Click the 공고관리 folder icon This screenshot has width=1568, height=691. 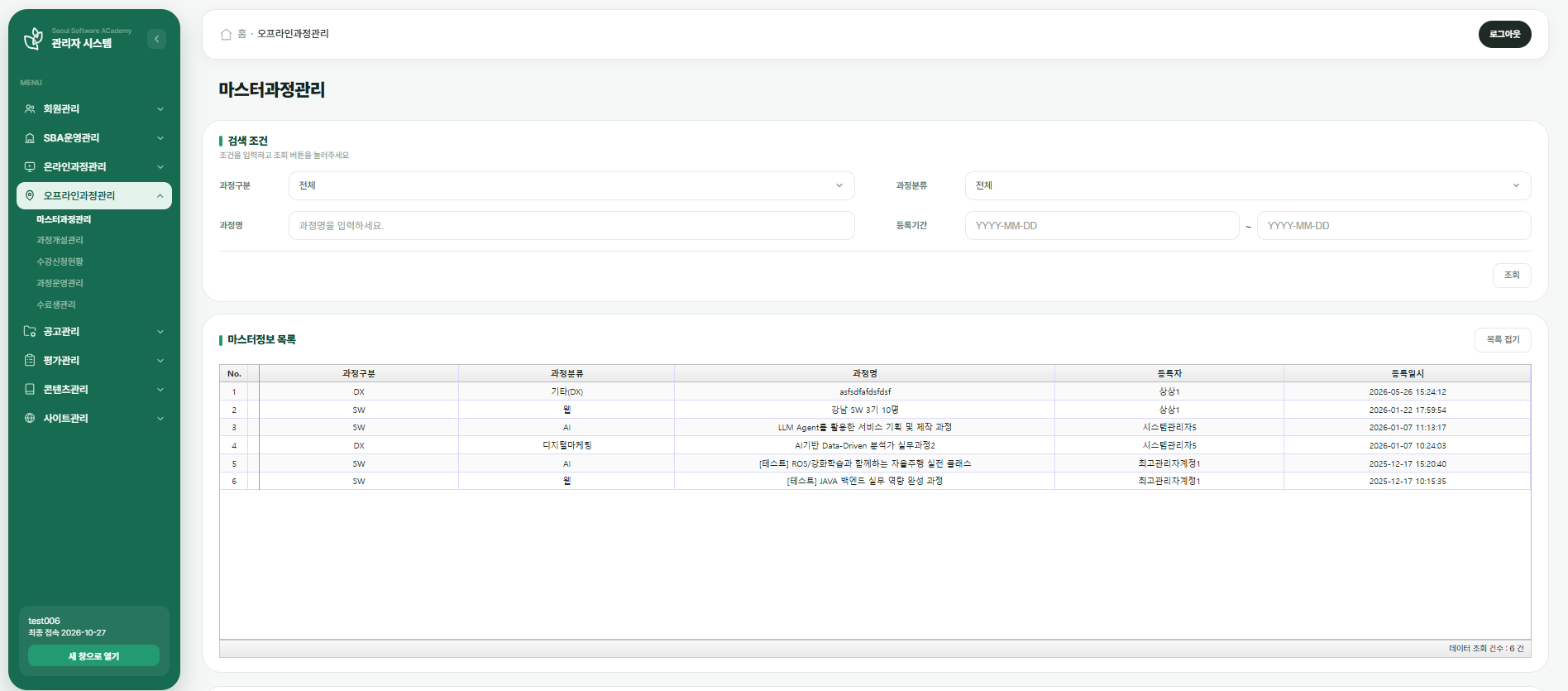(x=30, y=332)
